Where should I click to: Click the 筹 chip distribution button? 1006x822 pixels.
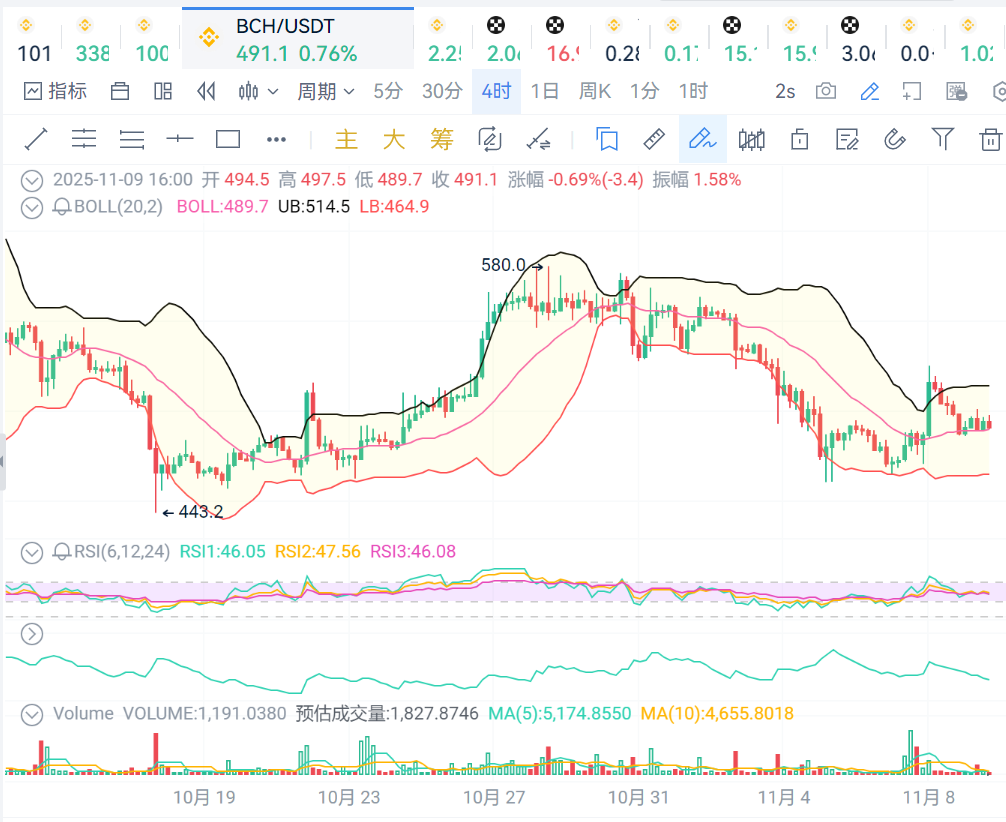coord(442,139)
